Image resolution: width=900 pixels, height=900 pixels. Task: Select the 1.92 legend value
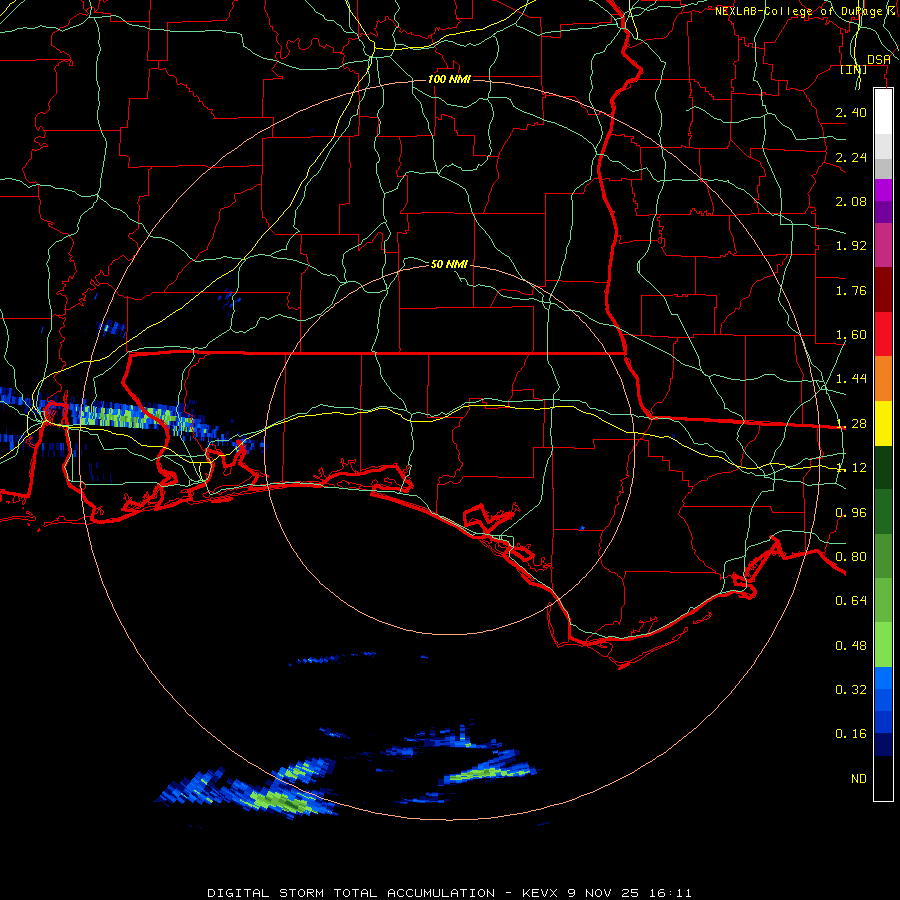point(851,246)
